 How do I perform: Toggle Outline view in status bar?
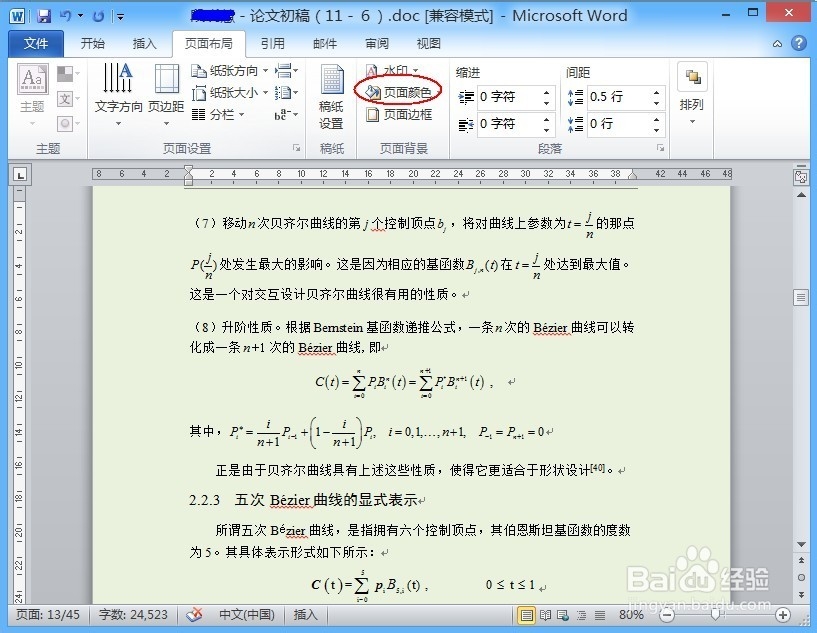(x=582, y=614)
